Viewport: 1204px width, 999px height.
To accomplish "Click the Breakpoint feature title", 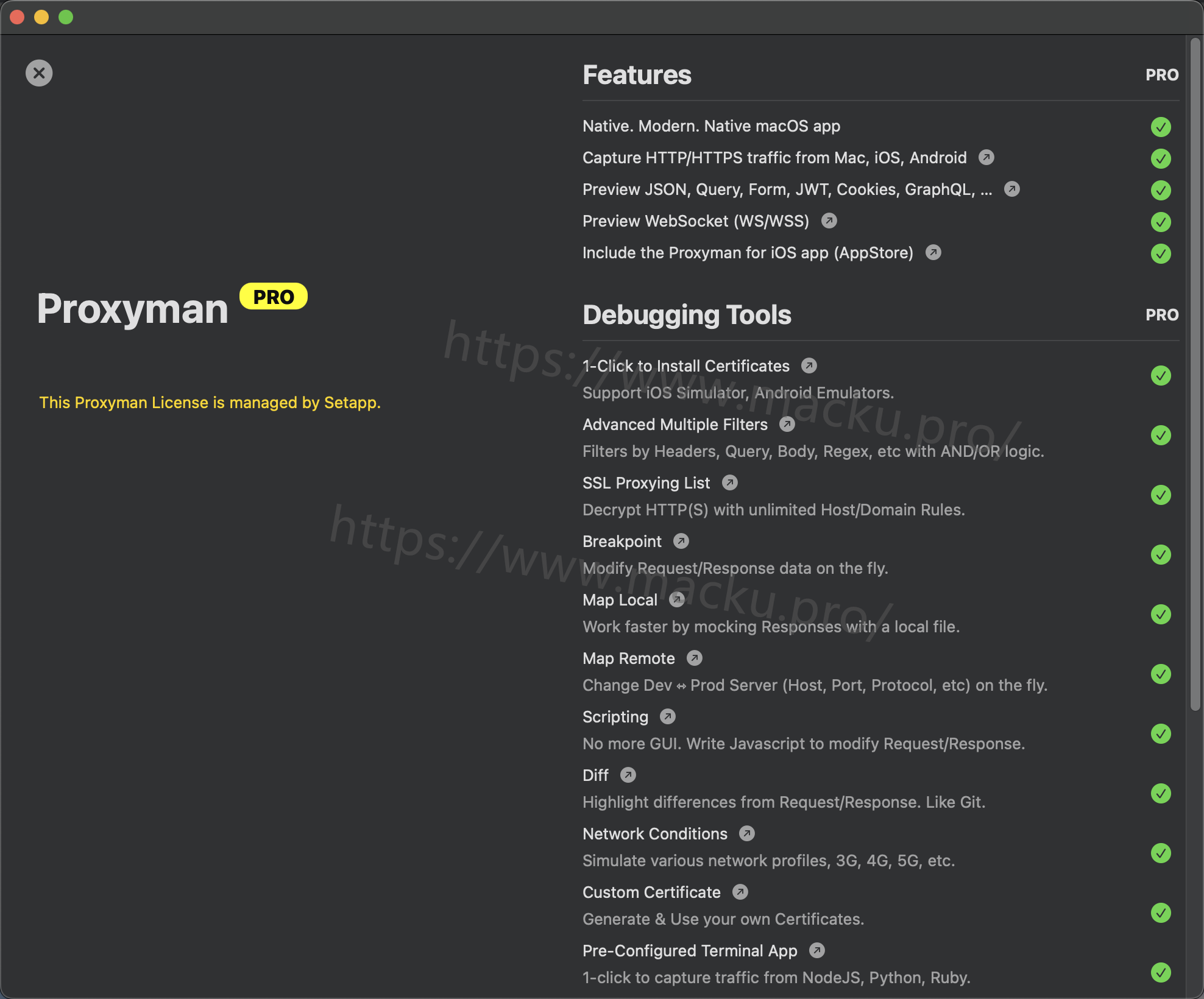I will (622, 542).
